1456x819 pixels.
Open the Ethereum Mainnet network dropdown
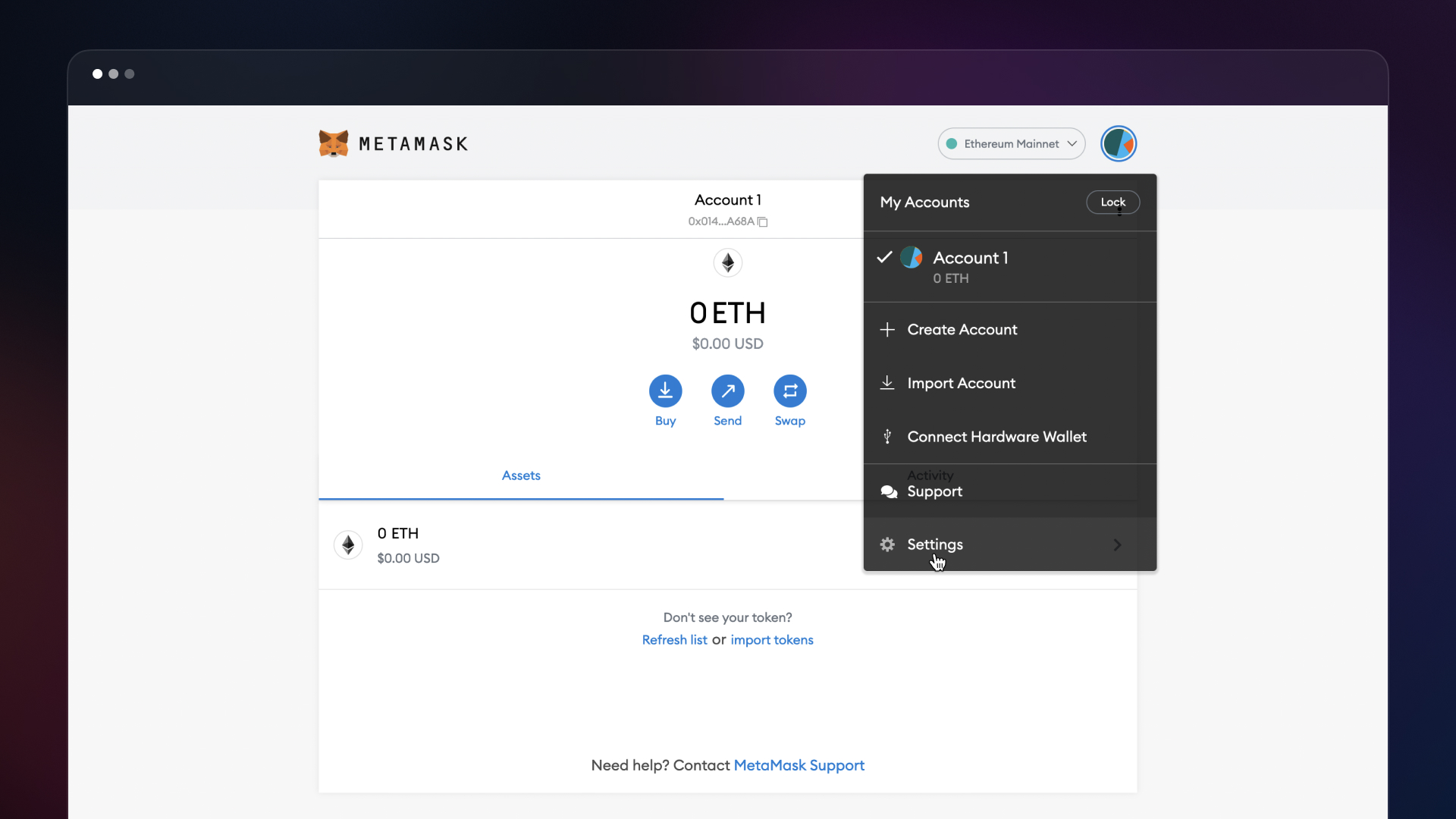pyautogui.click(x=1011, y=143)
